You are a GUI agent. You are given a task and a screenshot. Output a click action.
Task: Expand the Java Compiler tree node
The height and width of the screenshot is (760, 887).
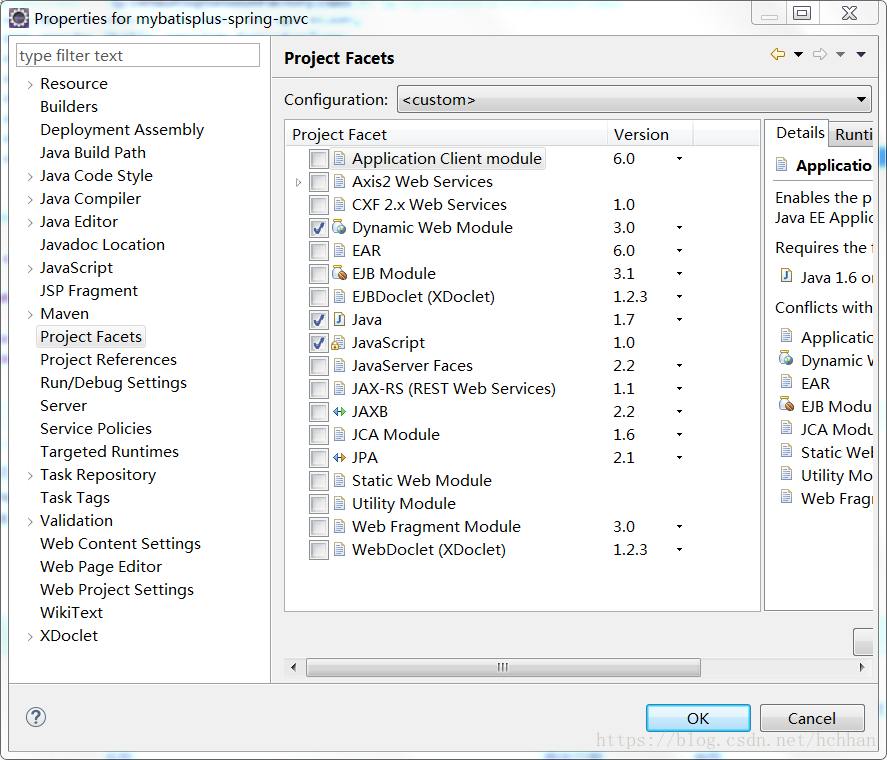(30, 199)
